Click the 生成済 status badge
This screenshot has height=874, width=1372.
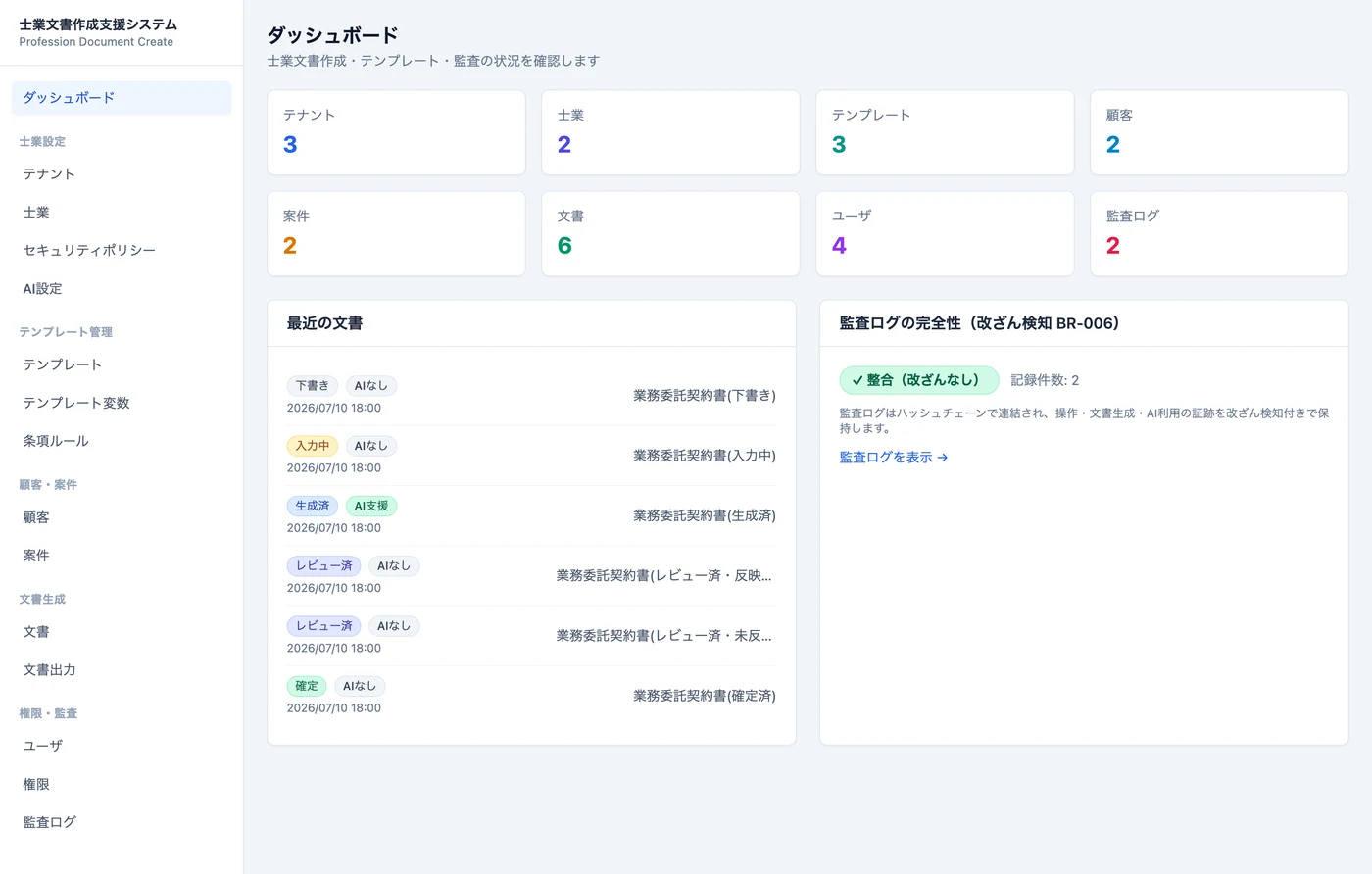pos(313,506)
